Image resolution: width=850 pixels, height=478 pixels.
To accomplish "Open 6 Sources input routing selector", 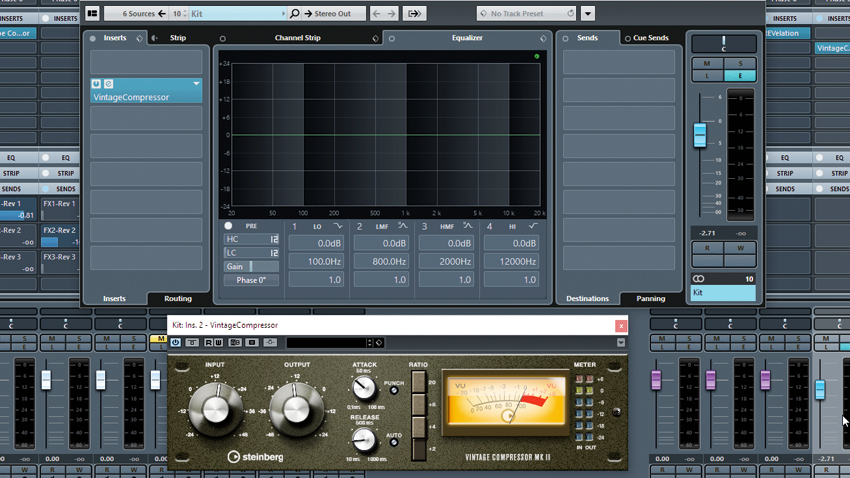I will (136, 14).
